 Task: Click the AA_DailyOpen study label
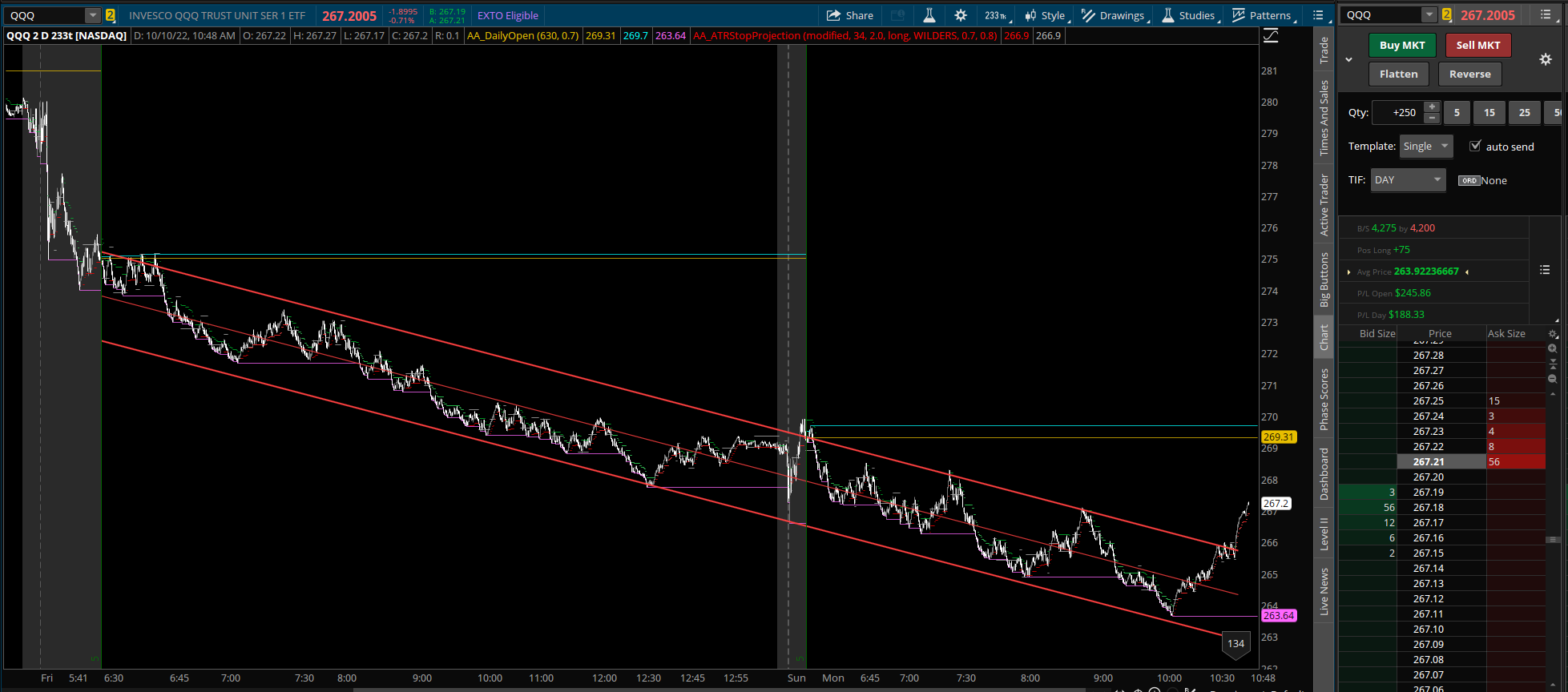pyautogui.click(x=522, y=36)
